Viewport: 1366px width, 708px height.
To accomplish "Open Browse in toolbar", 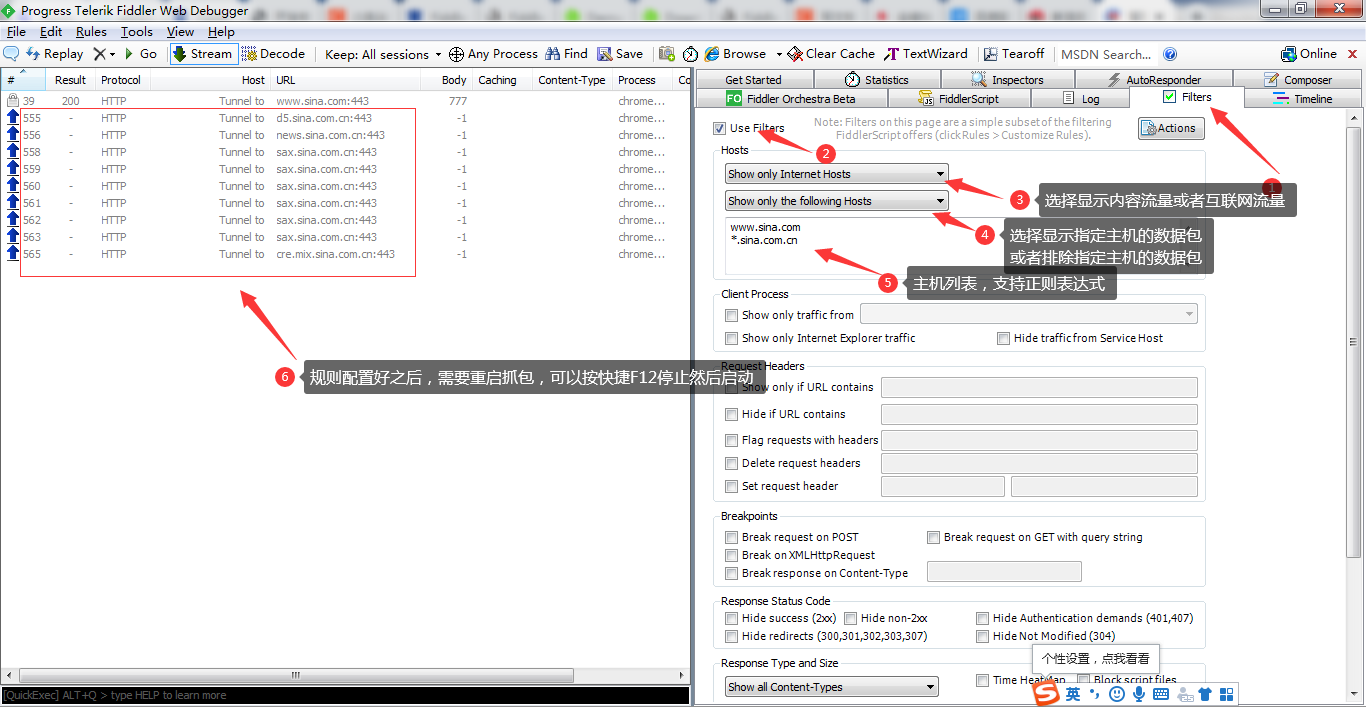I will coord(735,54).
